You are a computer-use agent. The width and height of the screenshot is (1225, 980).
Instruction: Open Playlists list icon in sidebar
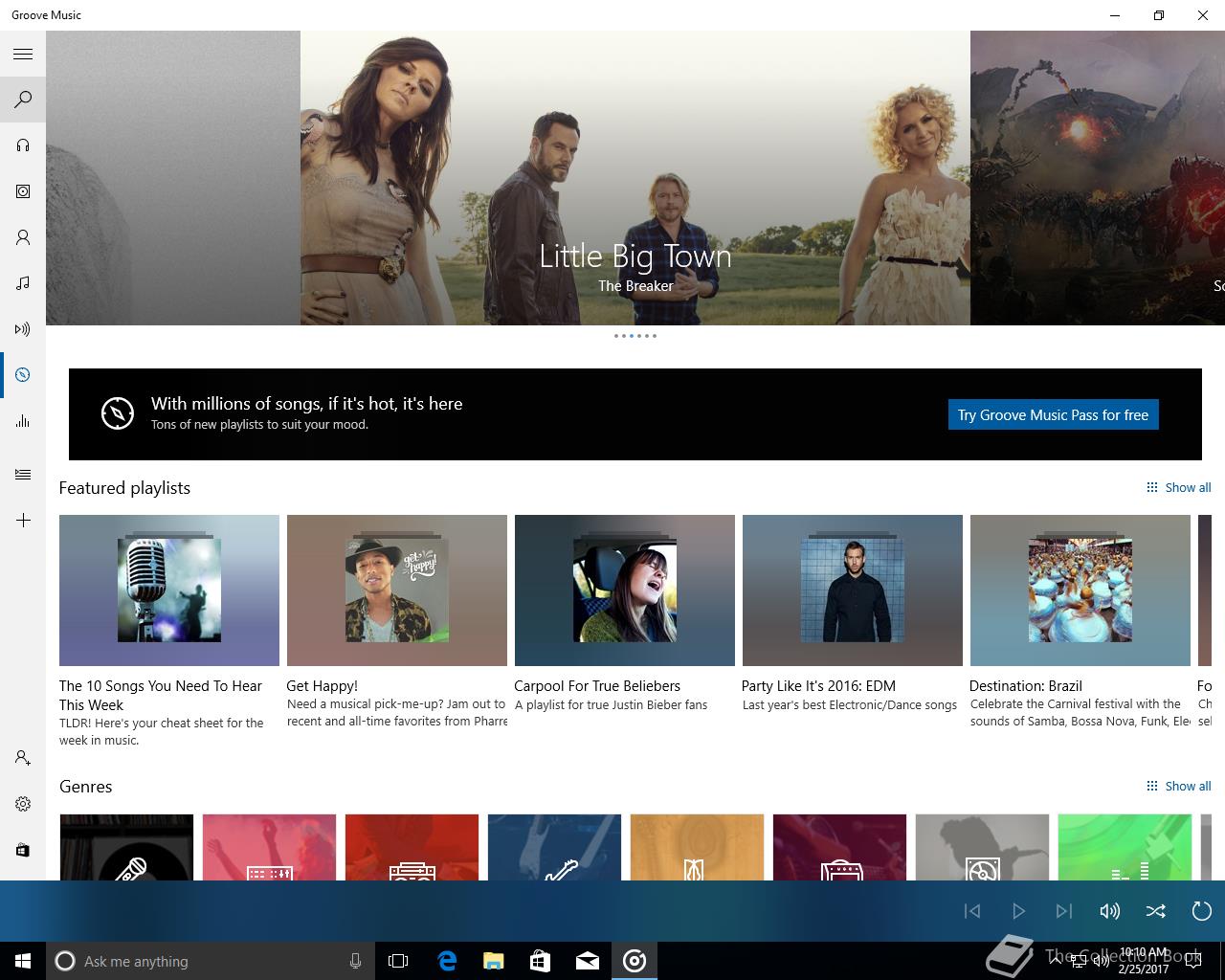click(23, 475)
